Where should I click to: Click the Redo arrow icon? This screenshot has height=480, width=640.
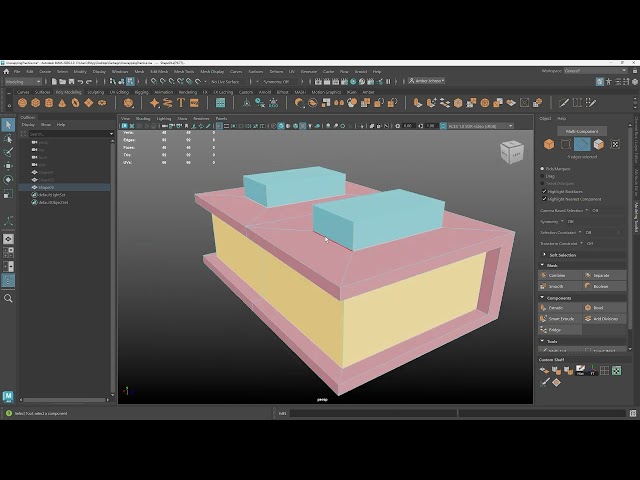89,82
